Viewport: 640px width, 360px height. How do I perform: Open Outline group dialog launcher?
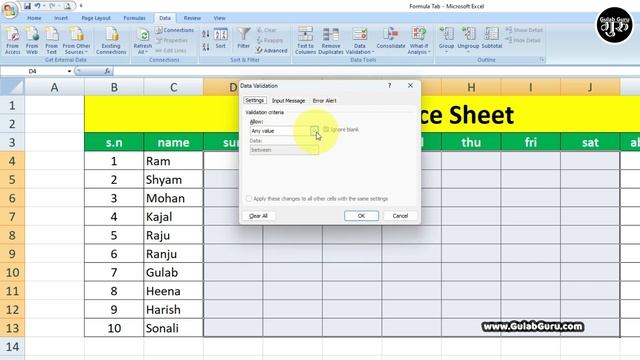pyautogui.click(x=542, y=60)
